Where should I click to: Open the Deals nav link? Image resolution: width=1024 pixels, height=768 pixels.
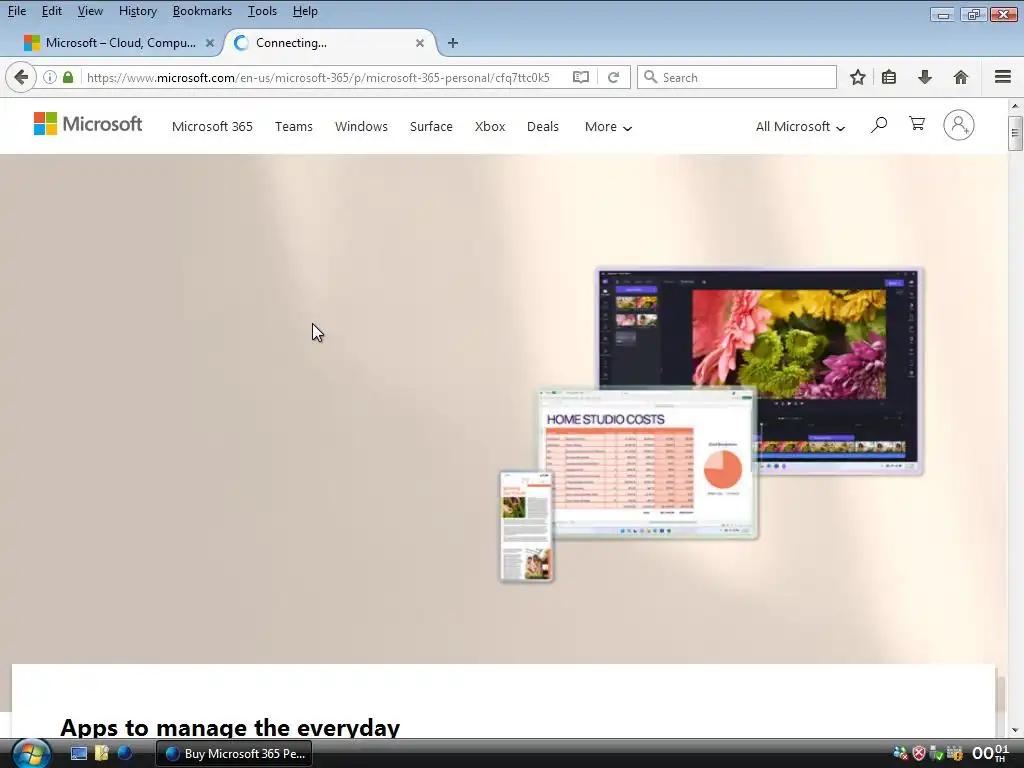point(543,127)
